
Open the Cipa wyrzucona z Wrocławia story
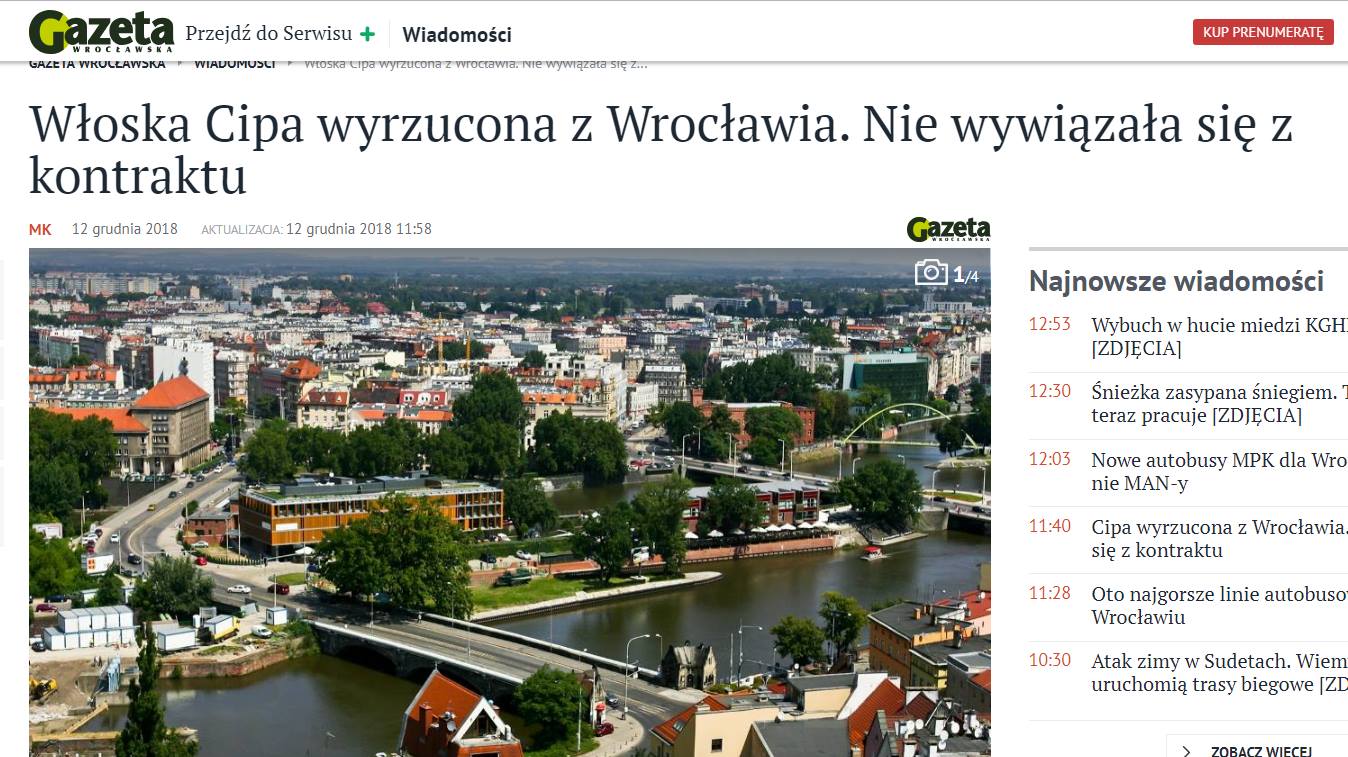pos(1219,539)
